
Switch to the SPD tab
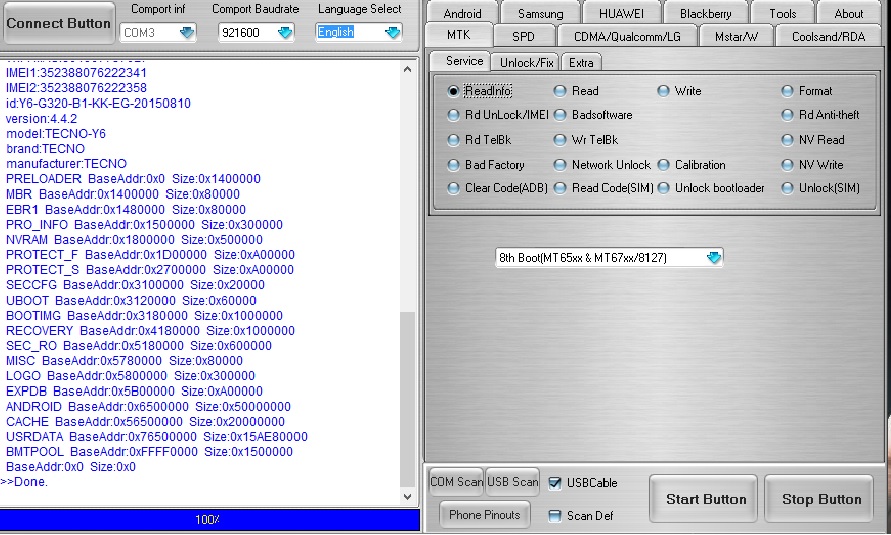[x=523, y=36]
